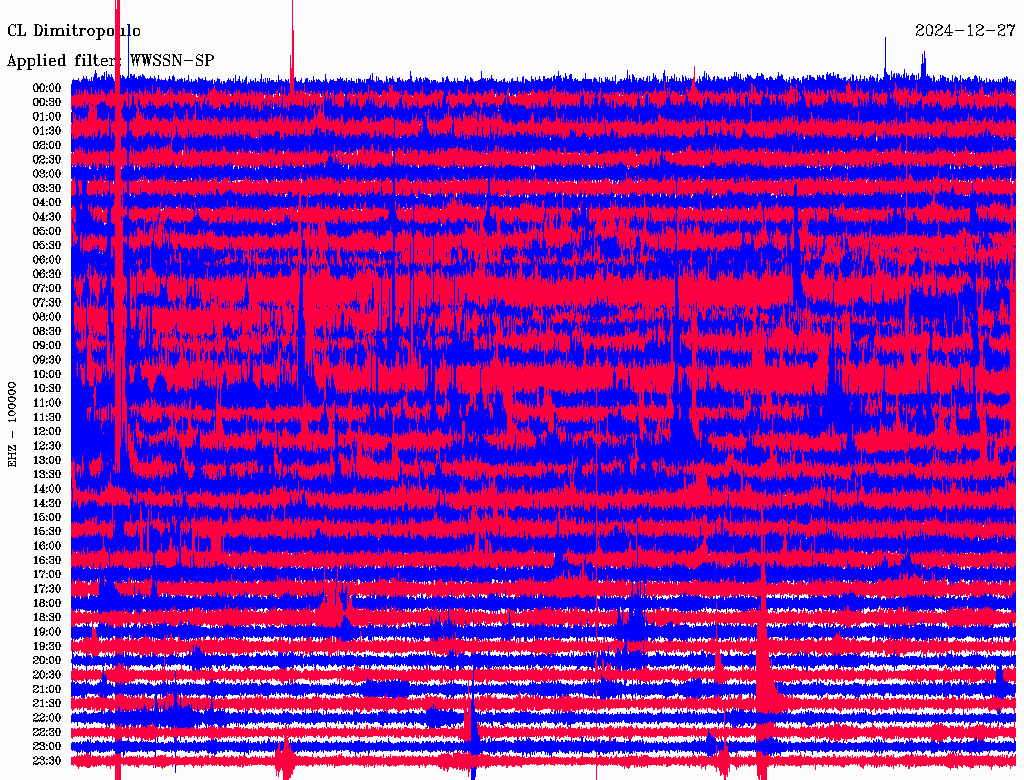Viewport: 1024px width, 780px height.
Task: Click the 00:00 time label
Action: click(x=47, y=88)
